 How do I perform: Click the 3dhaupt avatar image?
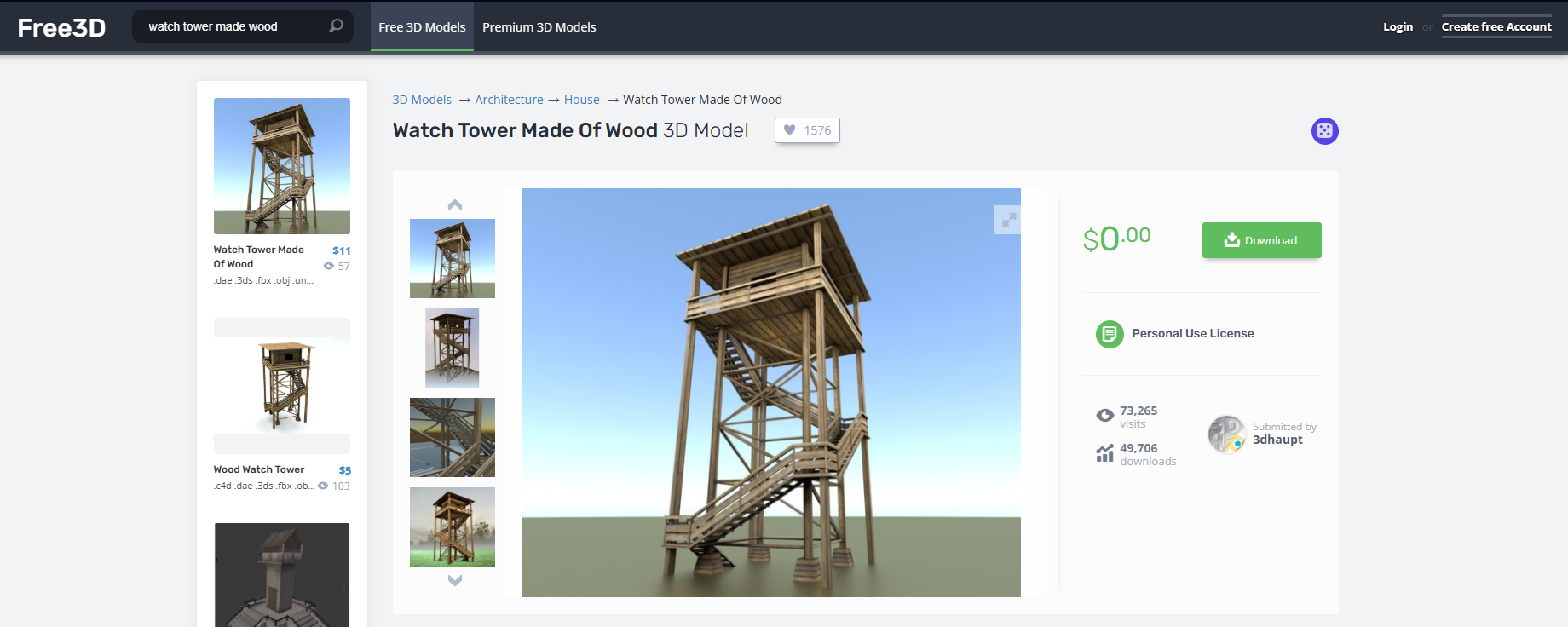click(x=1227, y=434)
